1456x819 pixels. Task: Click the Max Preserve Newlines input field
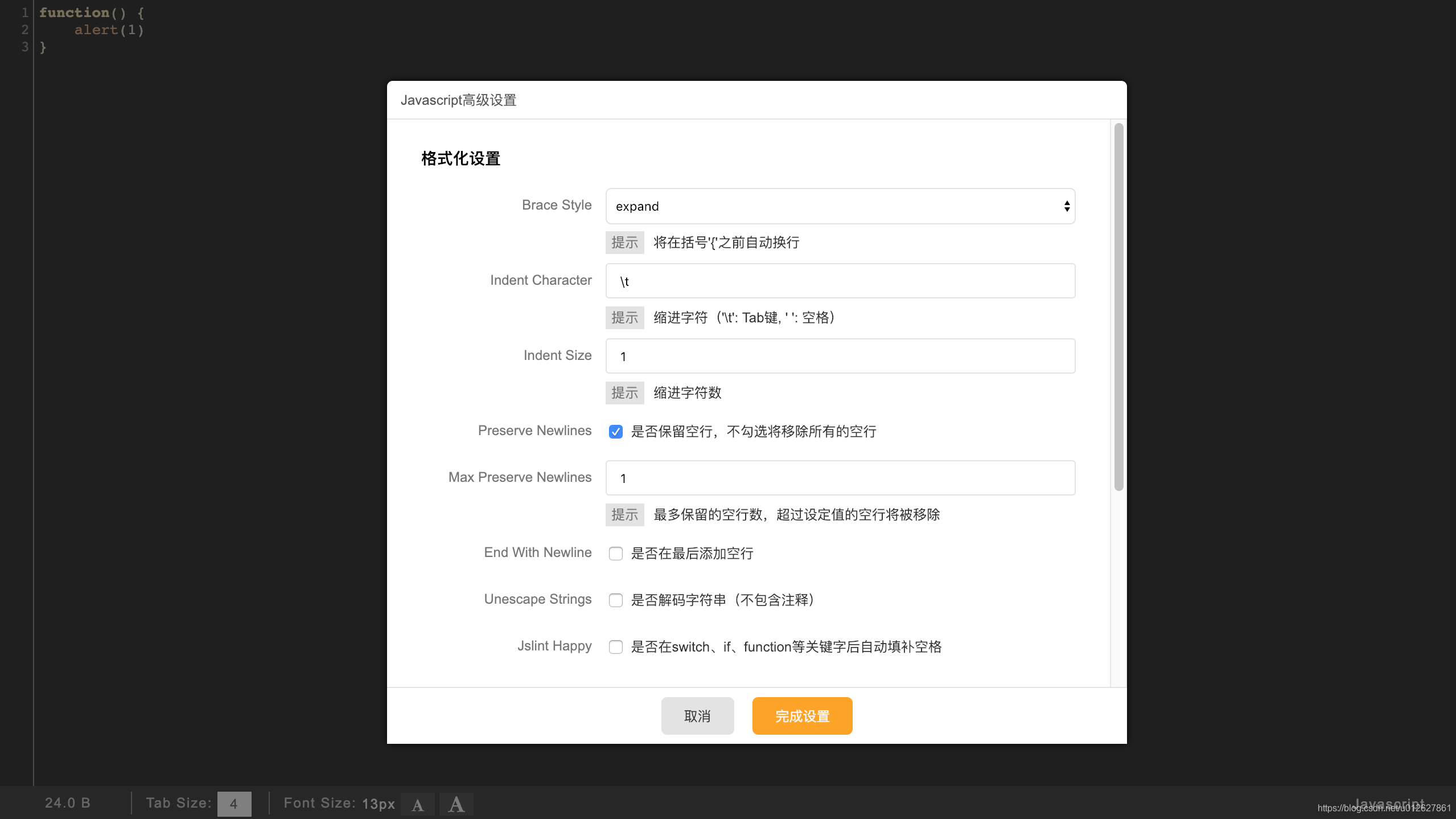click(840, 478)
